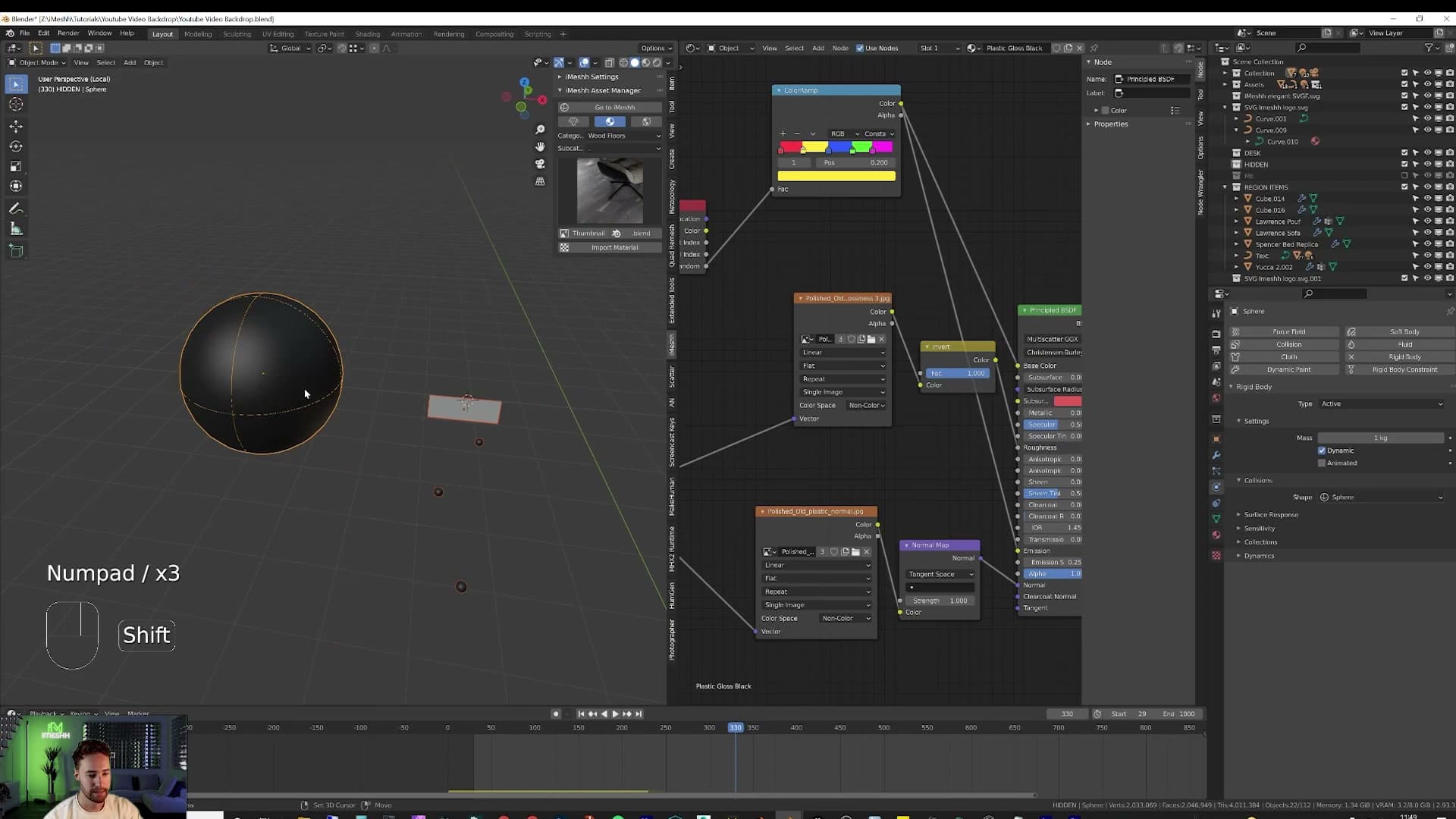Open Particle properties tab icon
1456x819 pixels.
[1216, 471]
